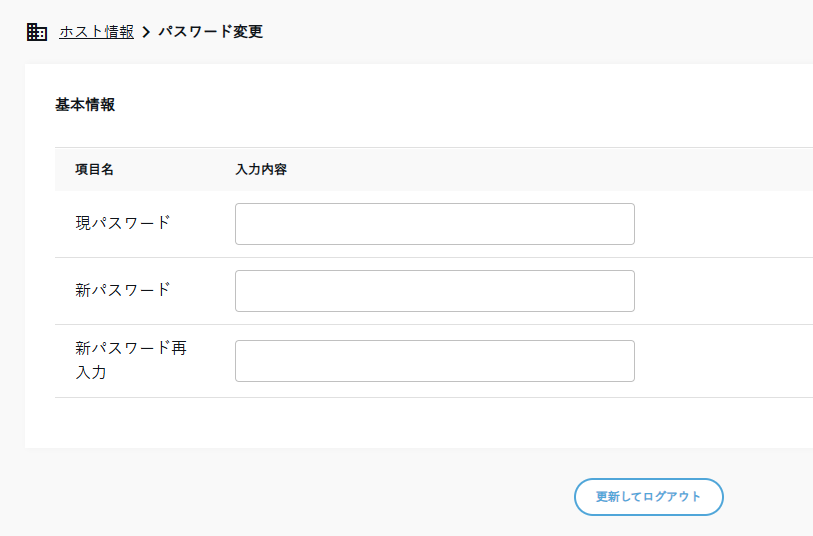This screenshot has width=813, height=536.
Task: Open the ホスト情報 breadcrumb link
Action: (96, 32)
